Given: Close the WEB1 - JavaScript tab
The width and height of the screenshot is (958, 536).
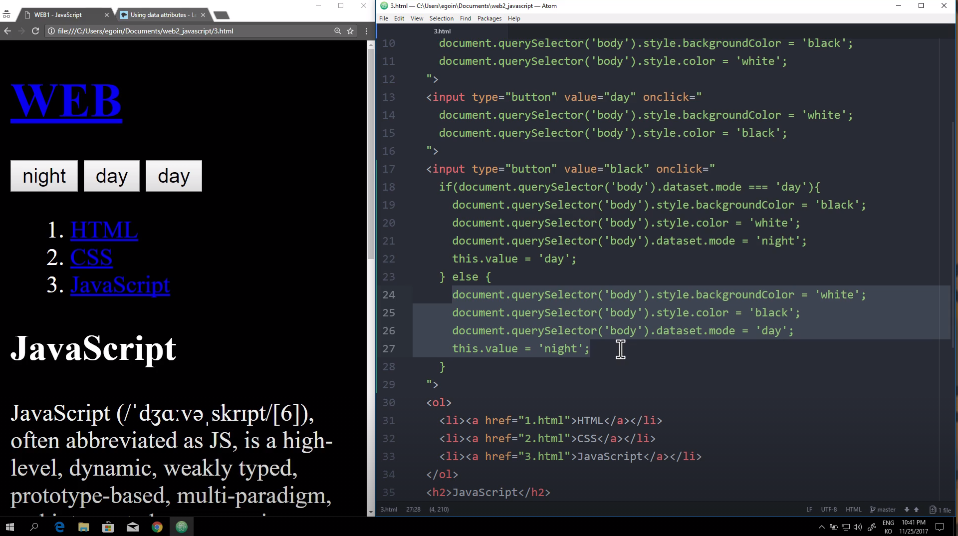Looking at the screenshot, I should [x=107, y=15].
